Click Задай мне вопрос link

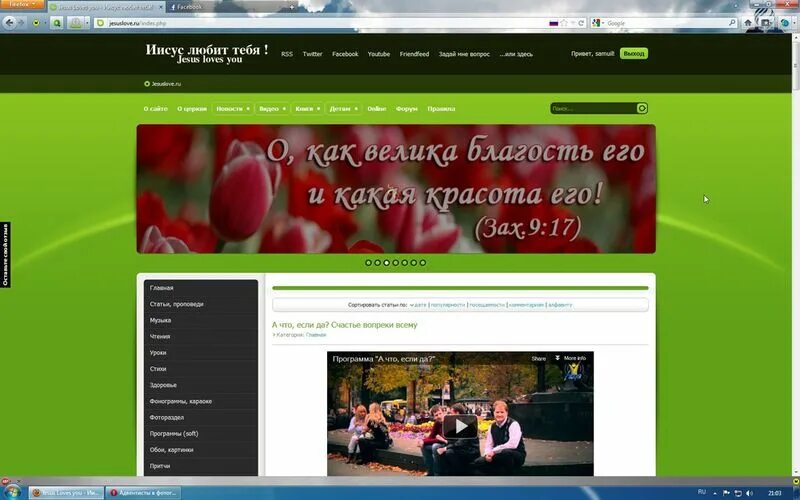pyautogui.click(x=464, y=54)
